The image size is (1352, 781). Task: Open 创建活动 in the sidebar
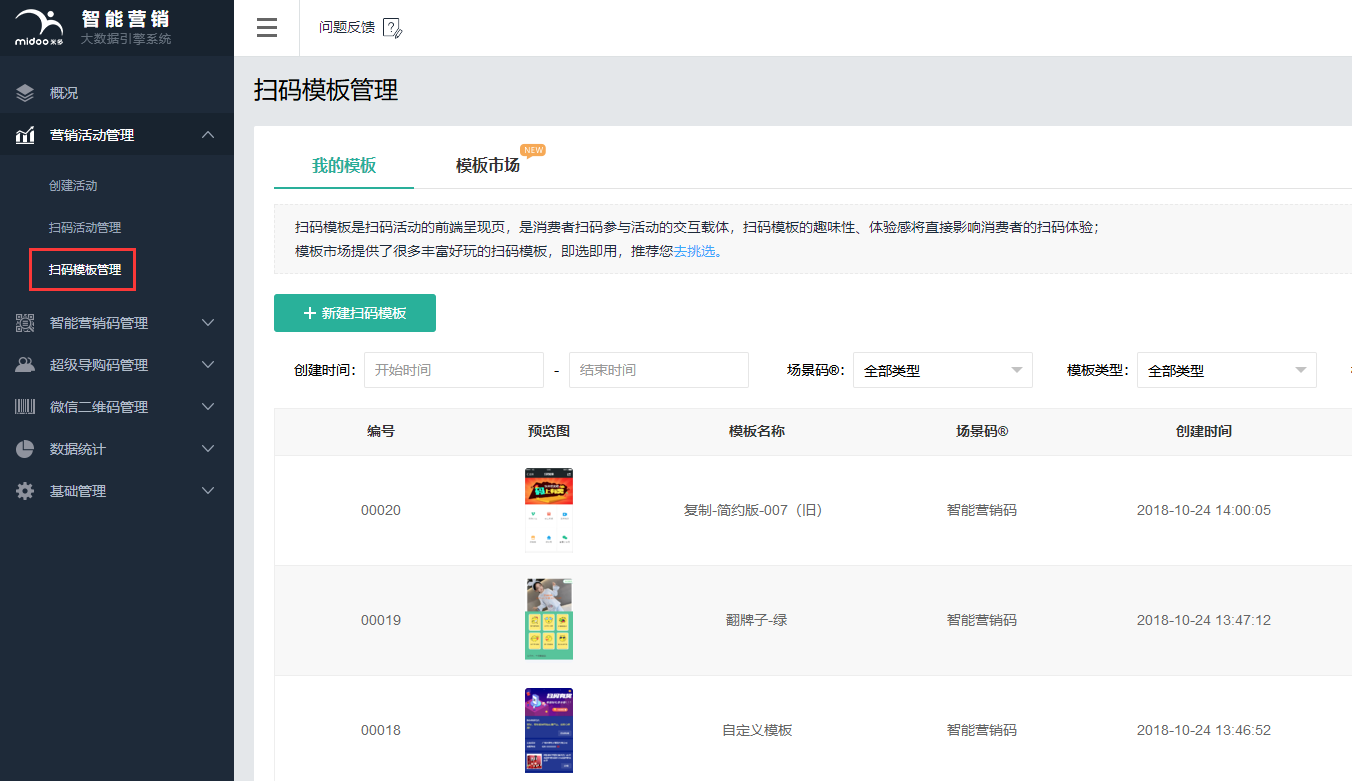tap(73, 186)
